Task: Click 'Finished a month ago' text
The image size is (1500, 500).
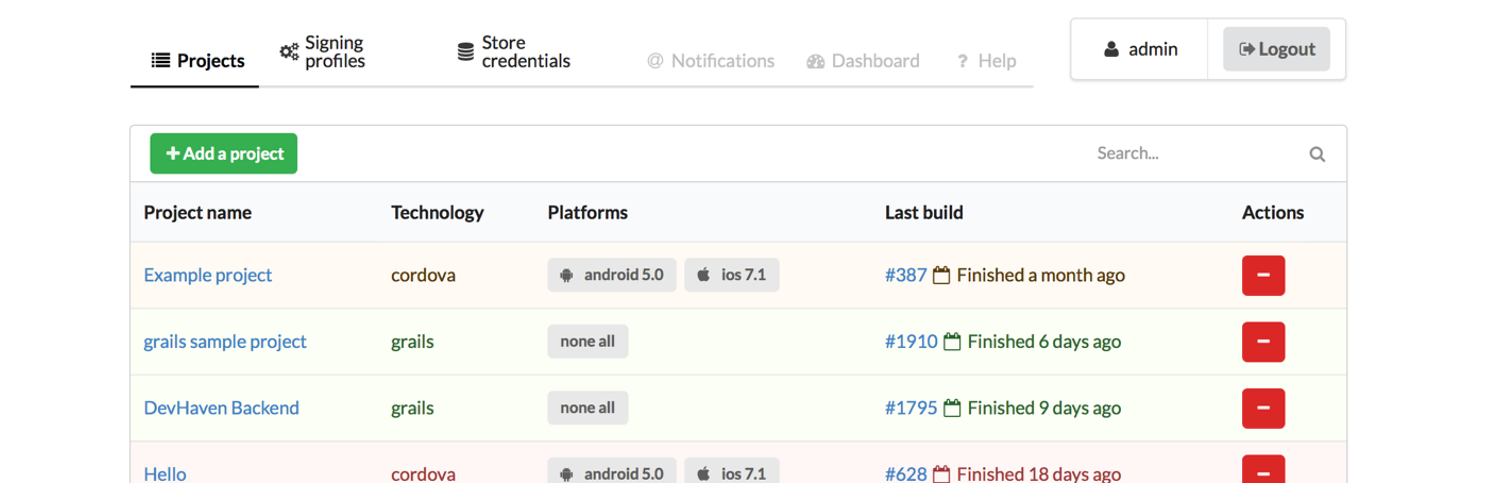Action: pyautogui.click(x=1041, y=275)
